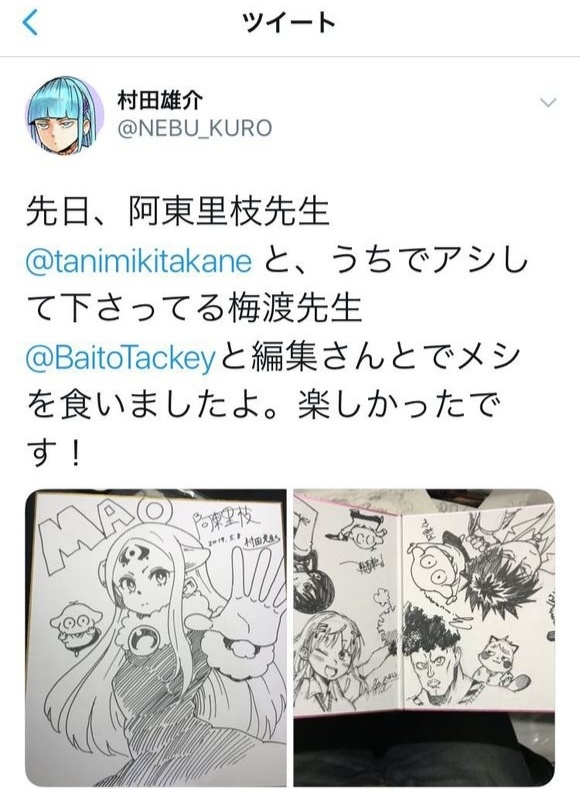This screenshot has height=789, width=580.
Task: Expand the tweet options chevron
Action: [547, 103]
